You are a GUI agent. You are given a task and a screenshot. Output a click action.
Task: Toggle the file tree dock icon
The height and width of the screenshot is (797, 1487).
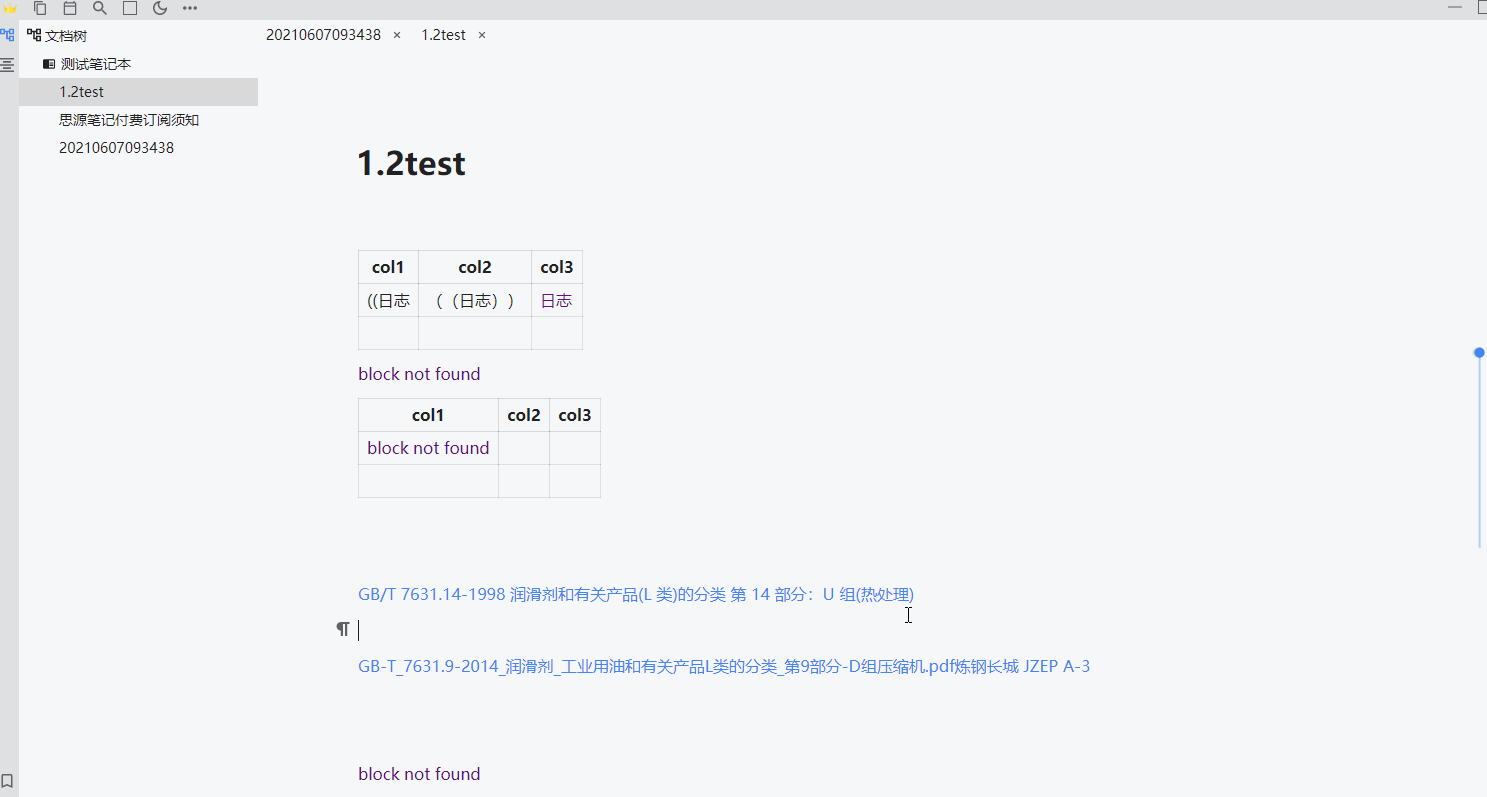coord(8,35)
